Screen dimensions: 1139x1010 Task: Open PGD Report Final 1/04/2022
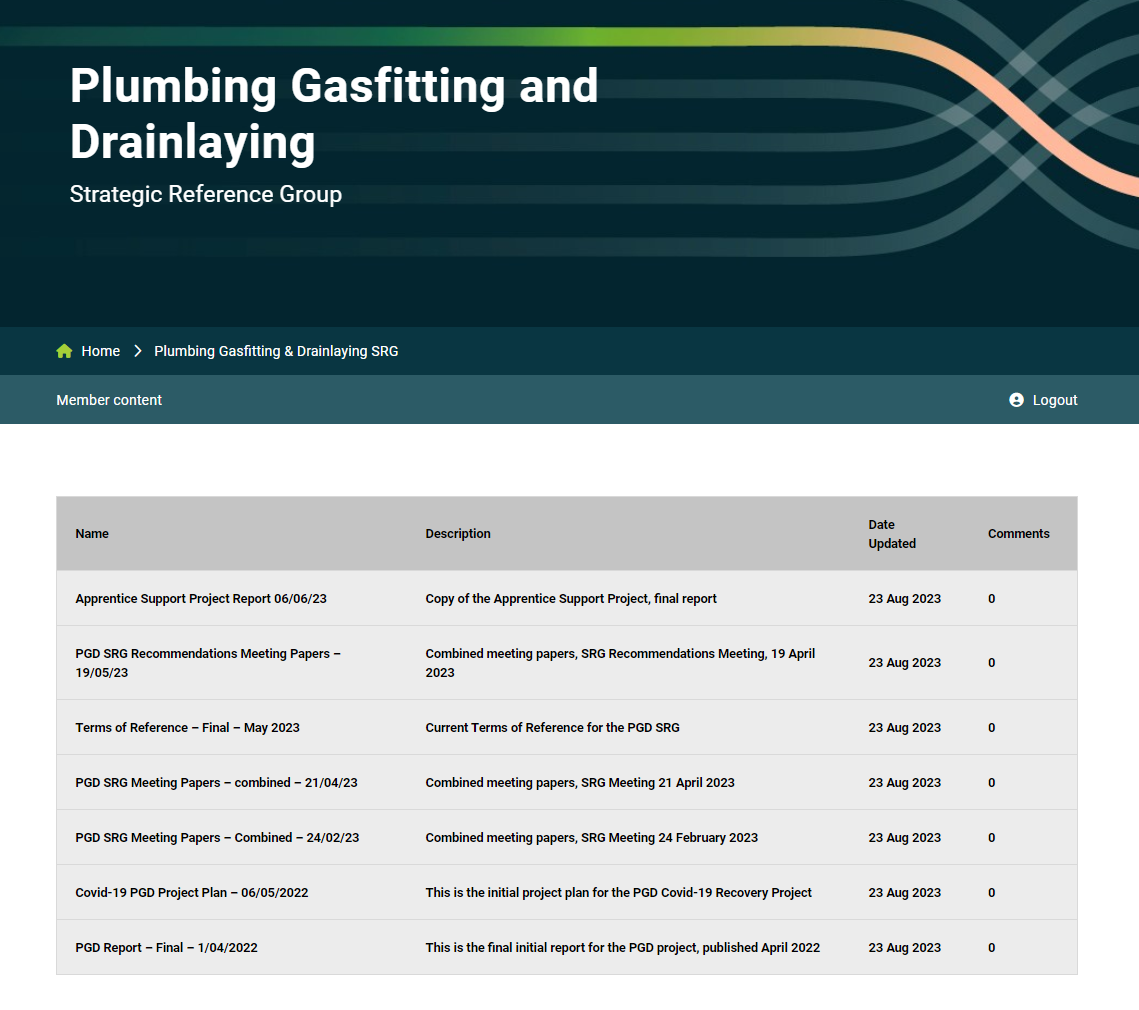(166, 948)
